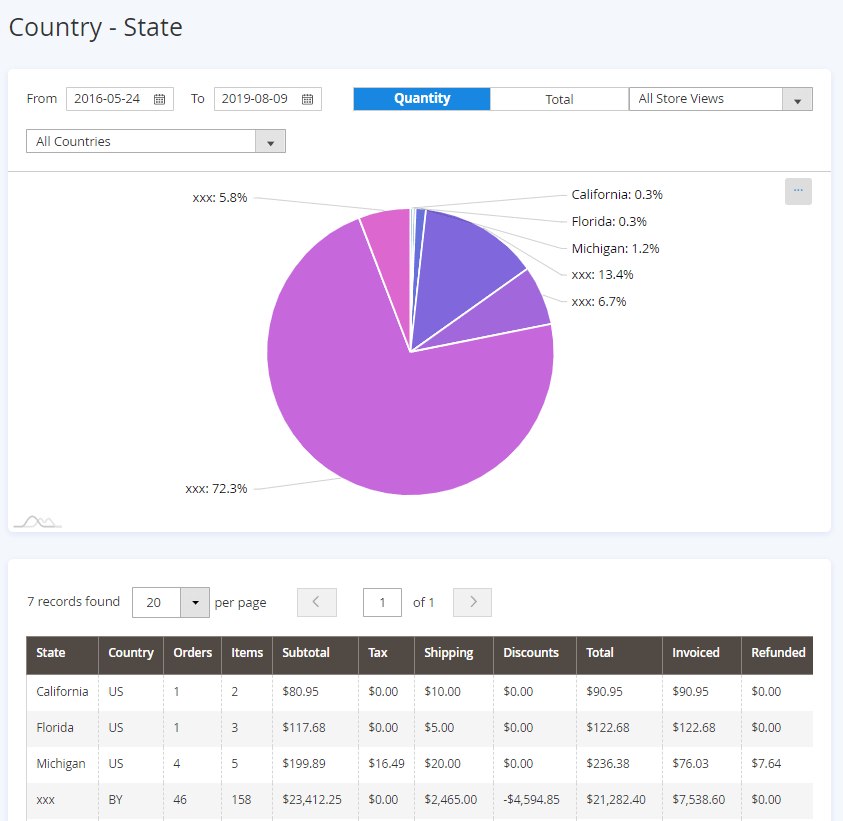Switch chart to Quantity view

click(422, 99)
